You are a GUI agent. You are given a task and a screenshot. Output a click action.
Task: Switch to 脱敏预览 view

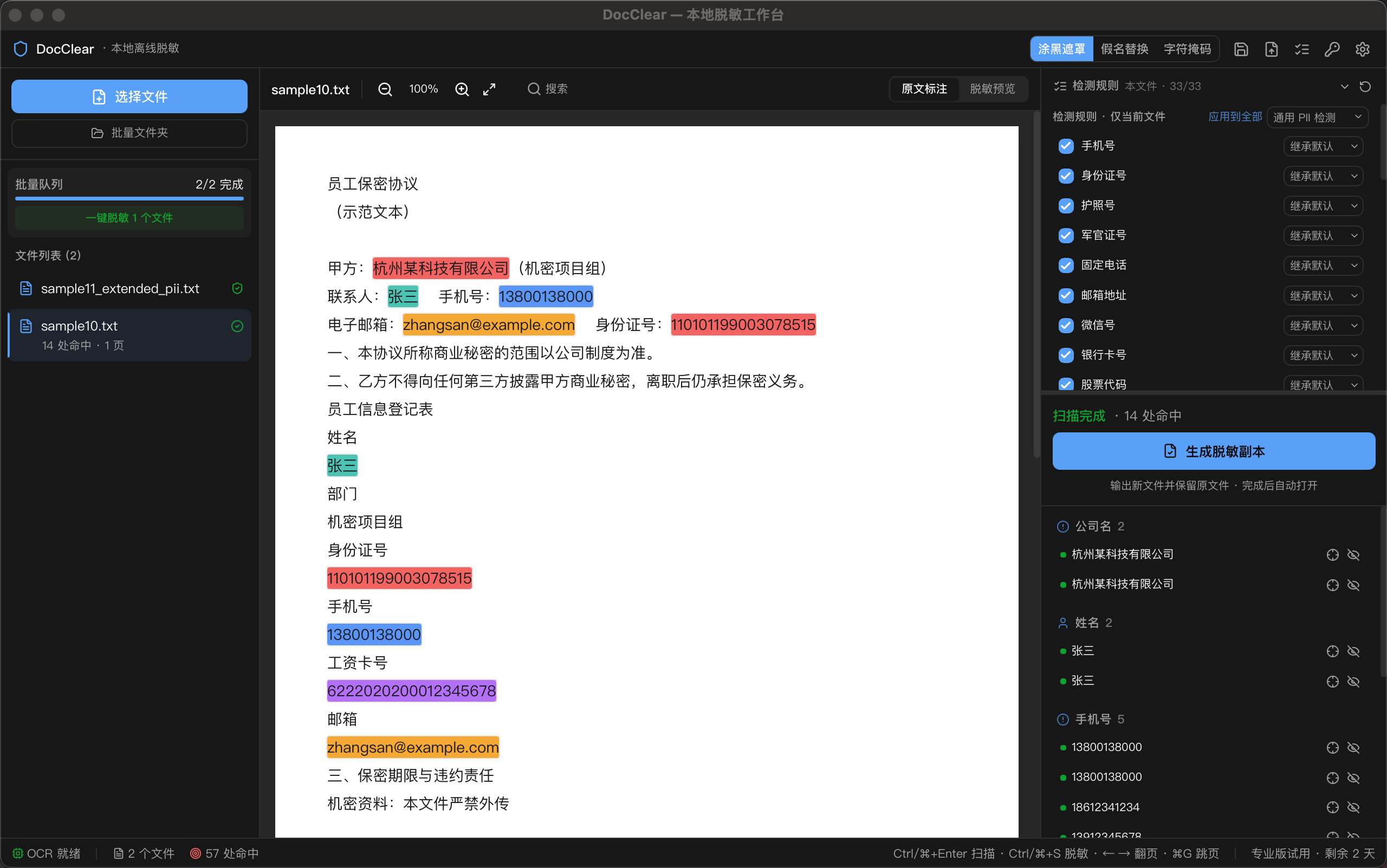[x=992, y=89]
